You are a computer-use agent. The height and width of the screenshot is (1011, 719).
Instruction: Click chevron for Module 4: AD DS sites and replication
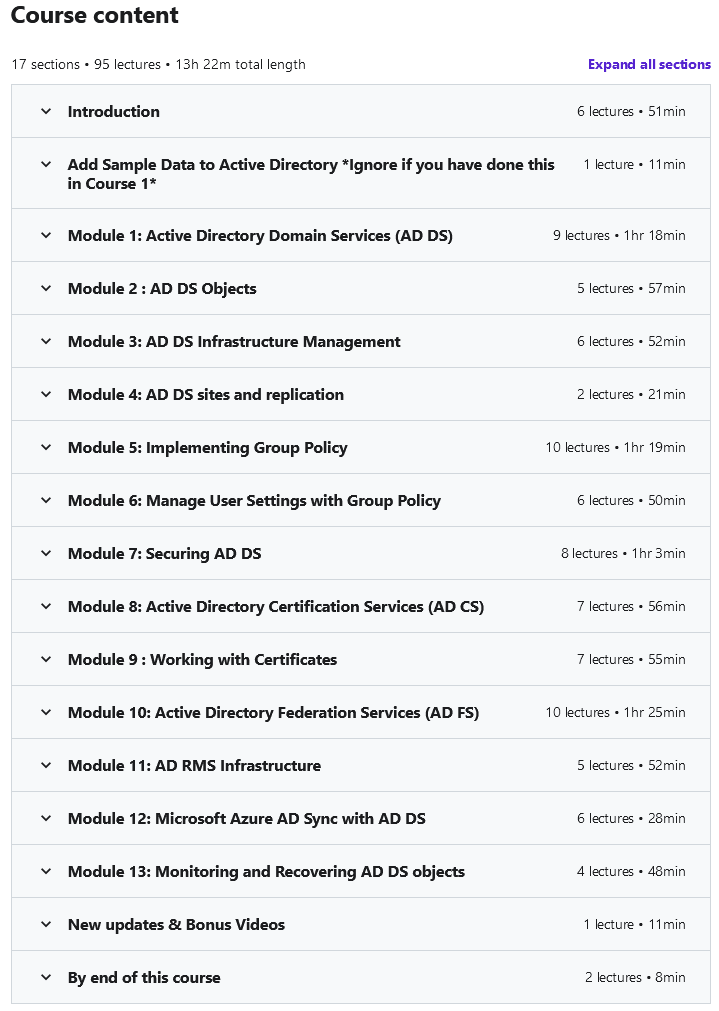pos(46,395)
